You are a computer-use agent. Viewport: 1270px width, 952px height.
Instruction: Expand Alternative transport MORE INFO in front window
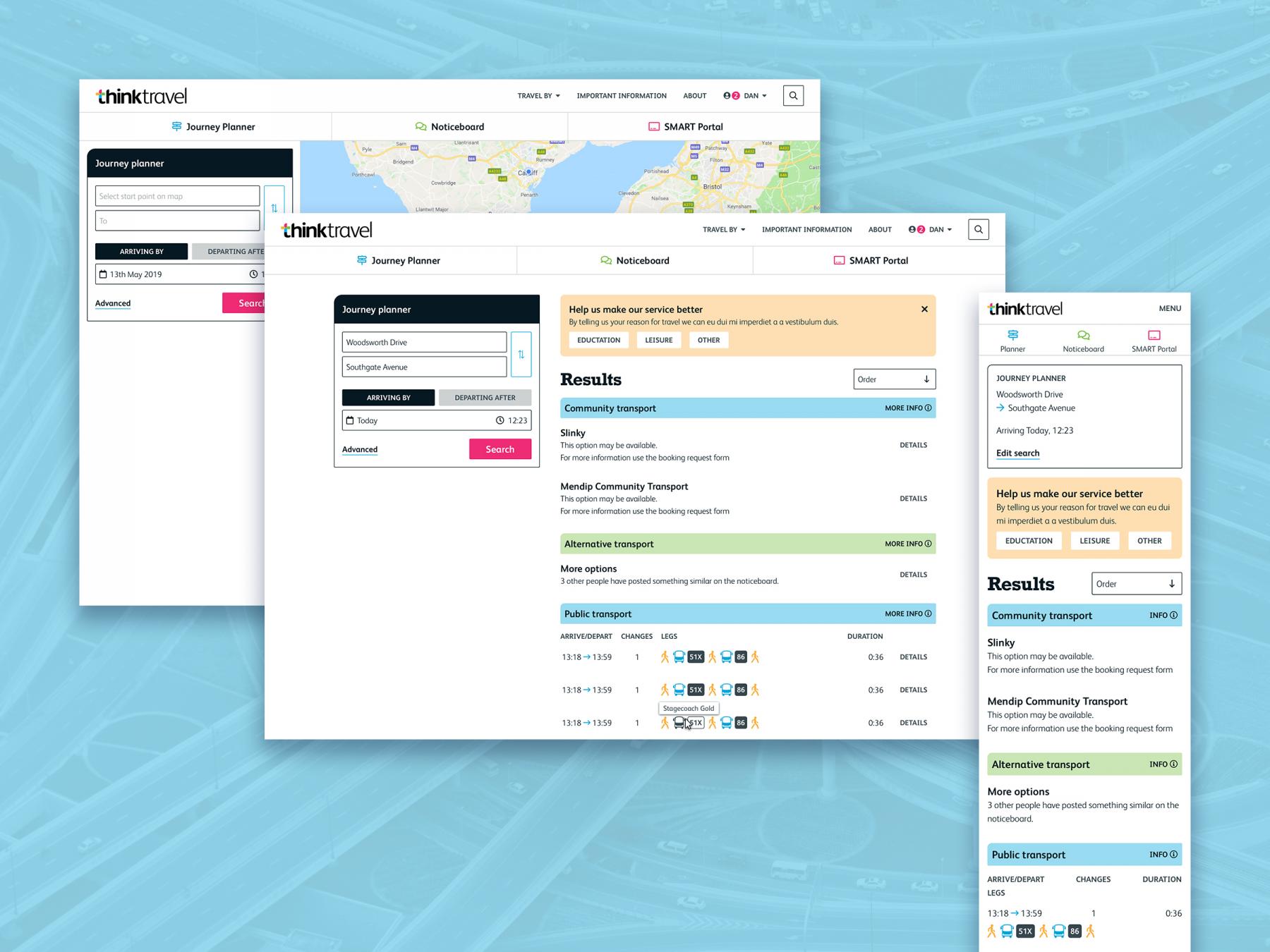(x=908, y=544)
